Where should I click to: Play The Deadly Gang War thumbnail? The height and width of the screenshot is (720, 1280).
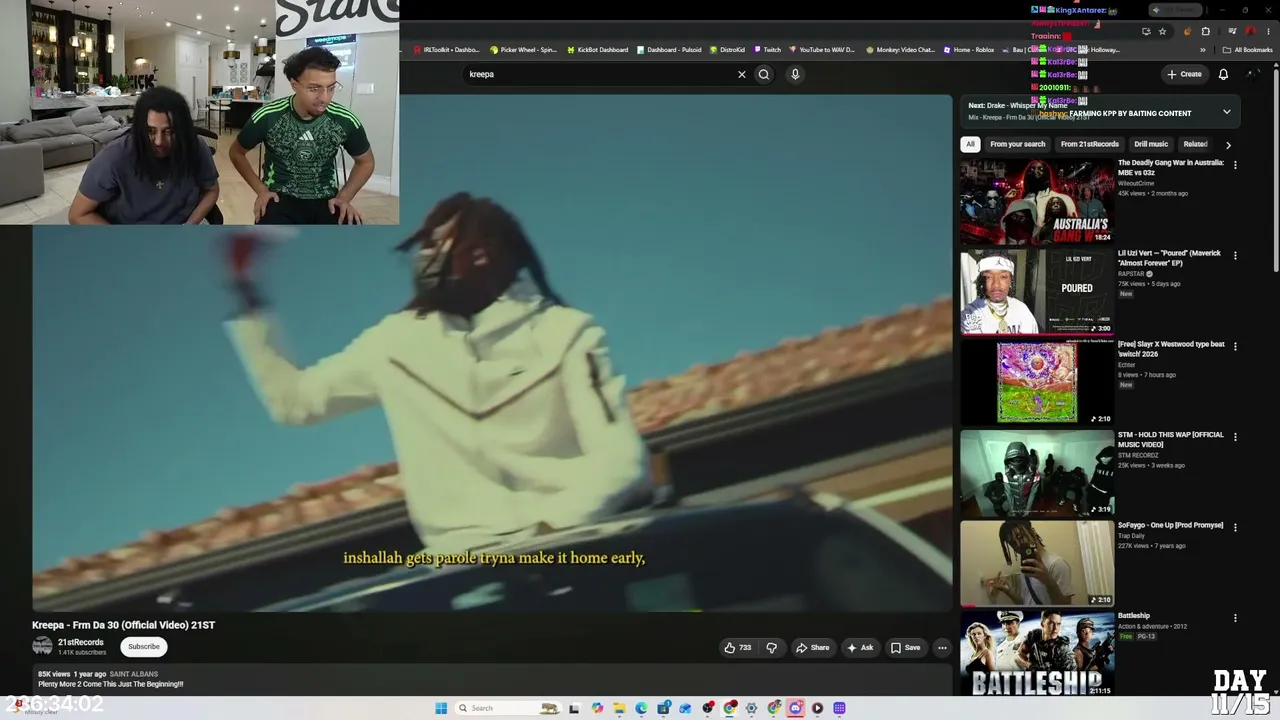click(1037, 202)
